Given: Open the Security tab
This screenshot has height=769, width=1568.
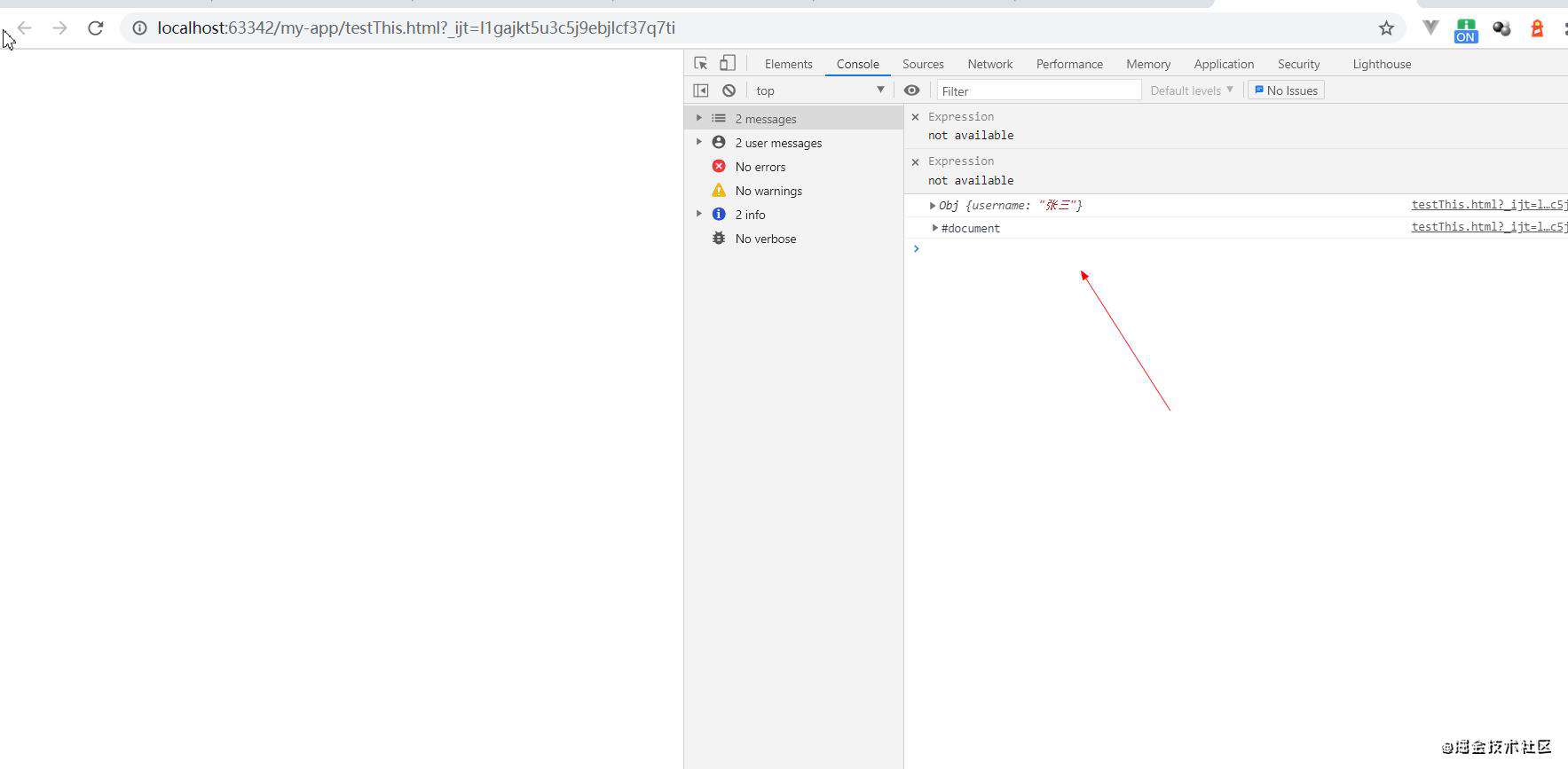Looking at the screenshot, I should click(1298, 64).
